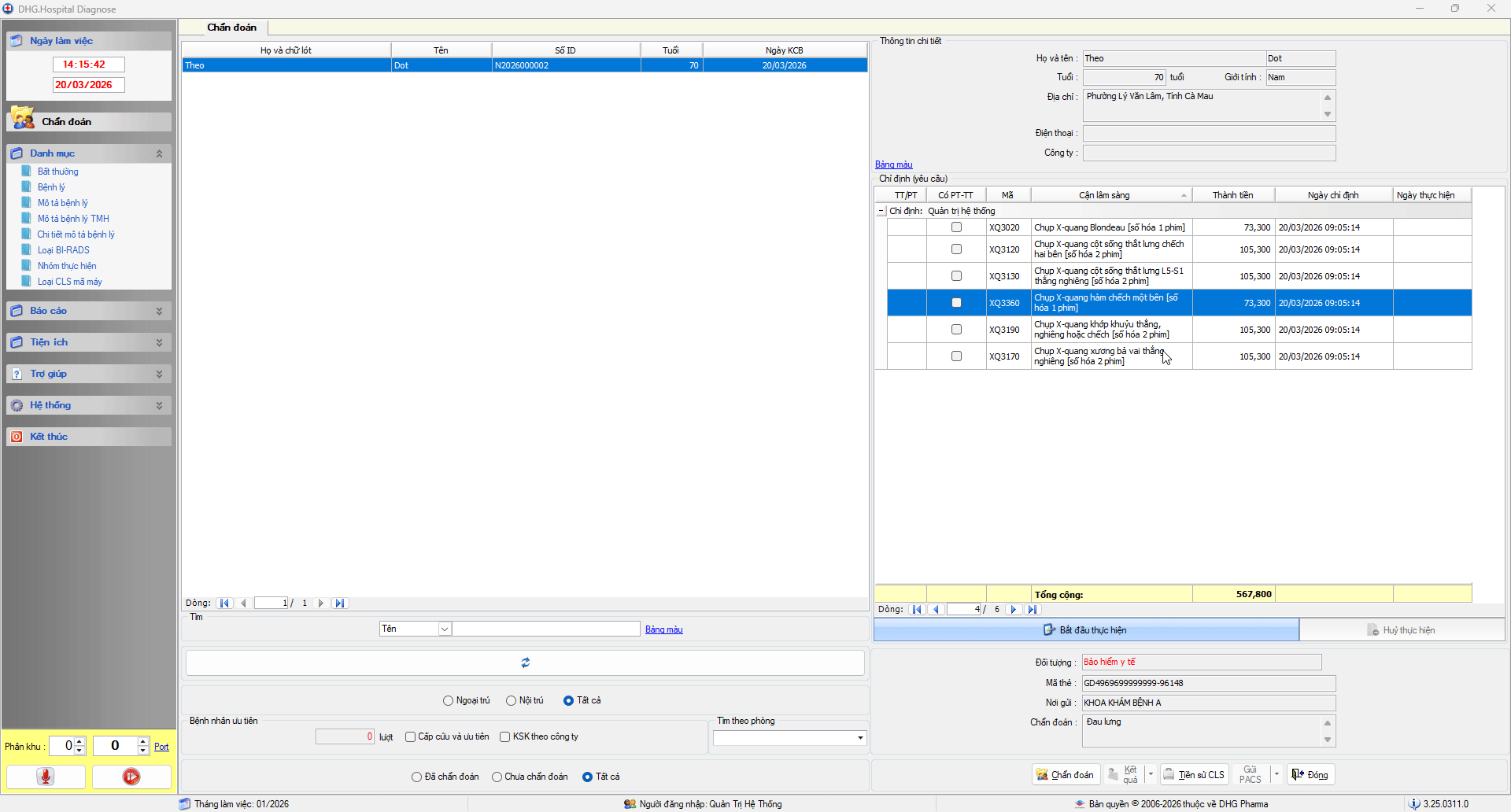Open the Kết quả button dropdown arrow
Image resolution: width=1511 pixels, height=812 pixels.
[1151, 774]
